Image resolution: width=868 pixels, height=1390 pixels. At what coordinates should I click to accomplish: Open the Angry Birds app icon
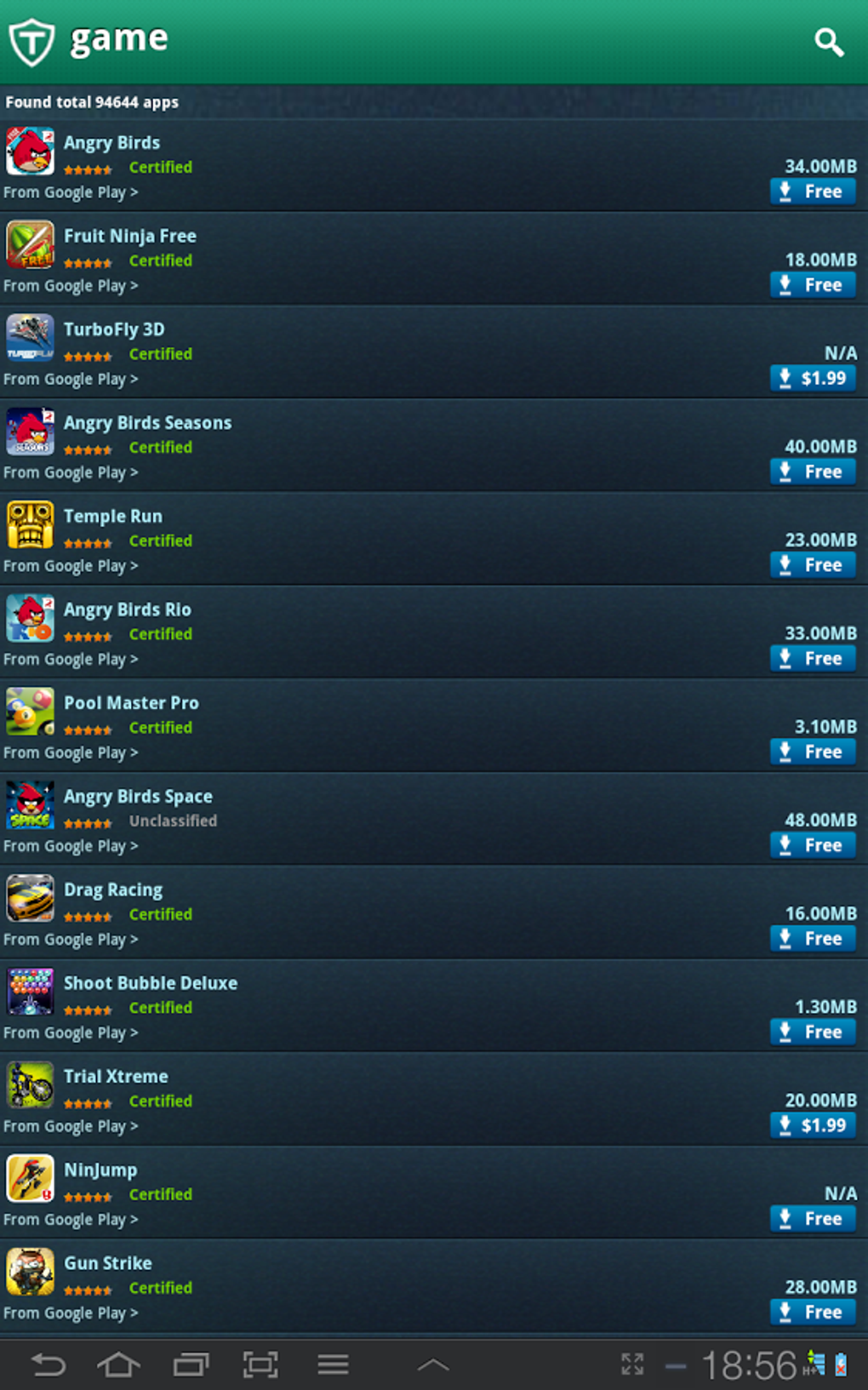coord(30,151)
